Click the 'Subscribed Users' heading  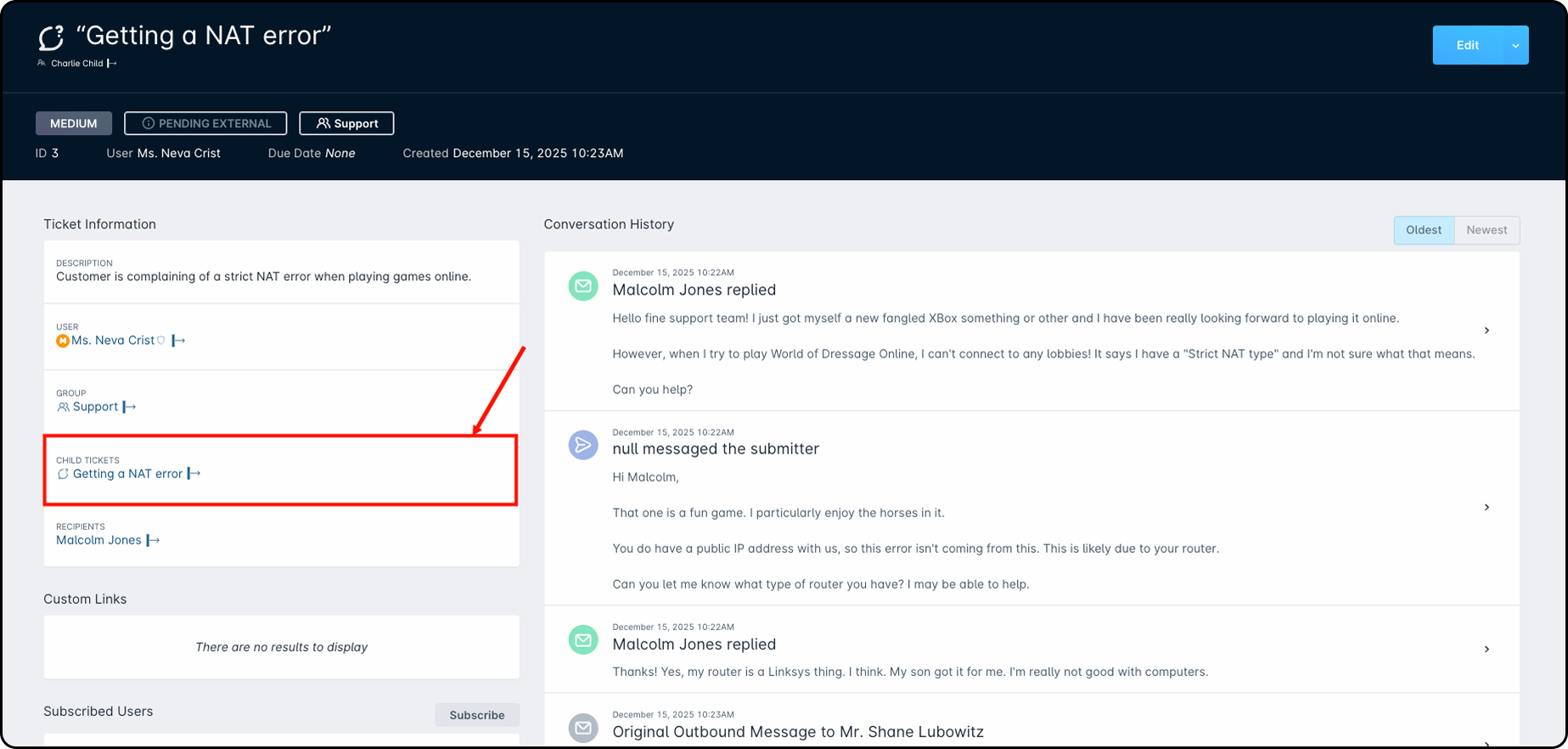[98, 712]
